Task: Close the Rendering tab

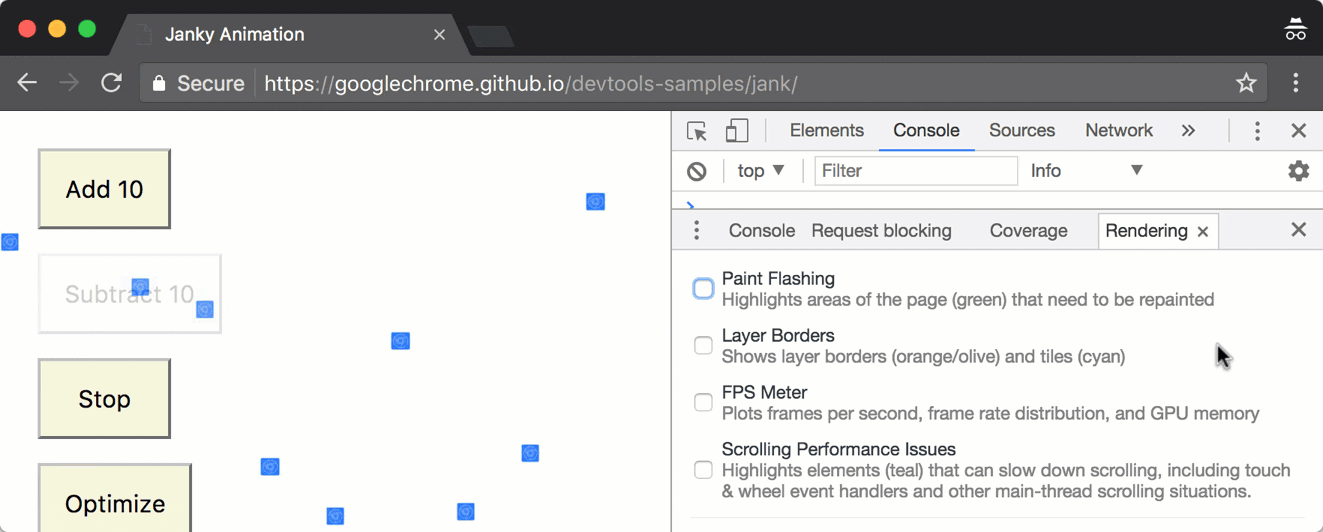Action: [1203, 232]
